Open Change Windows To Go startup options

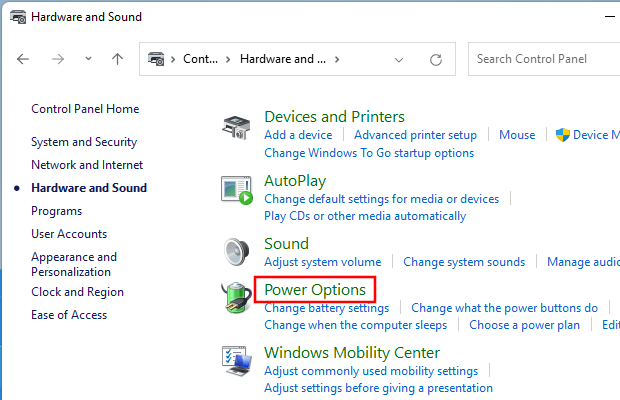(369, 153)
